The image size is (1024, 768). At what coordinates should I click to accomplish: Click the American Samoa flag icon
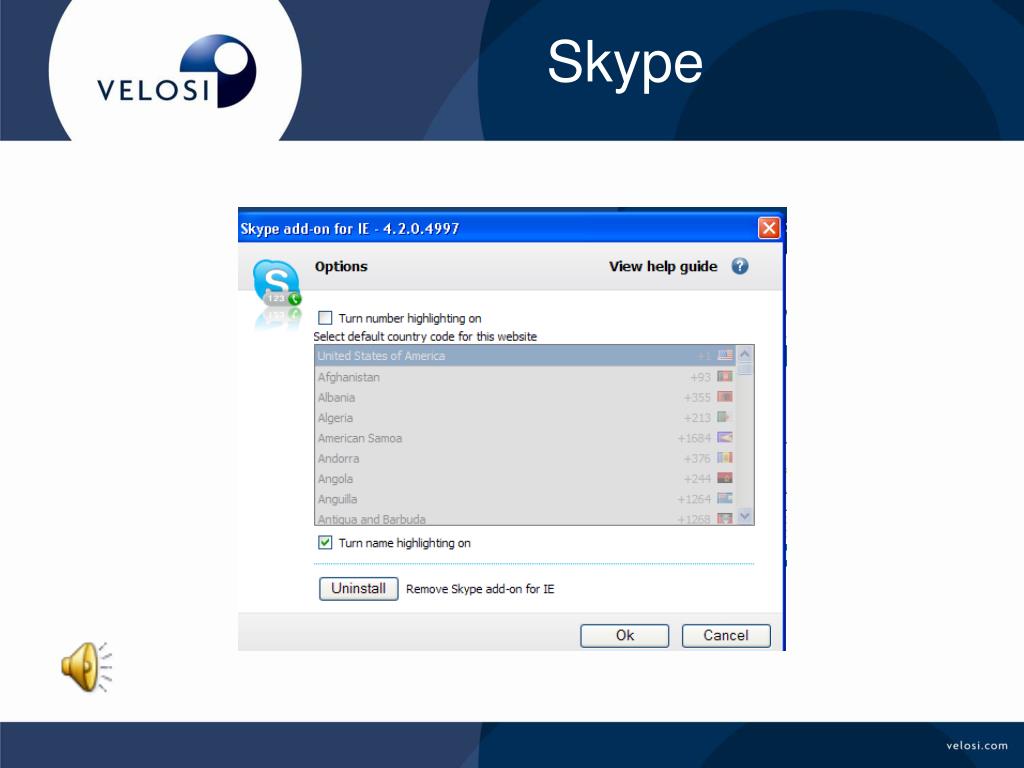coord(725,437)
